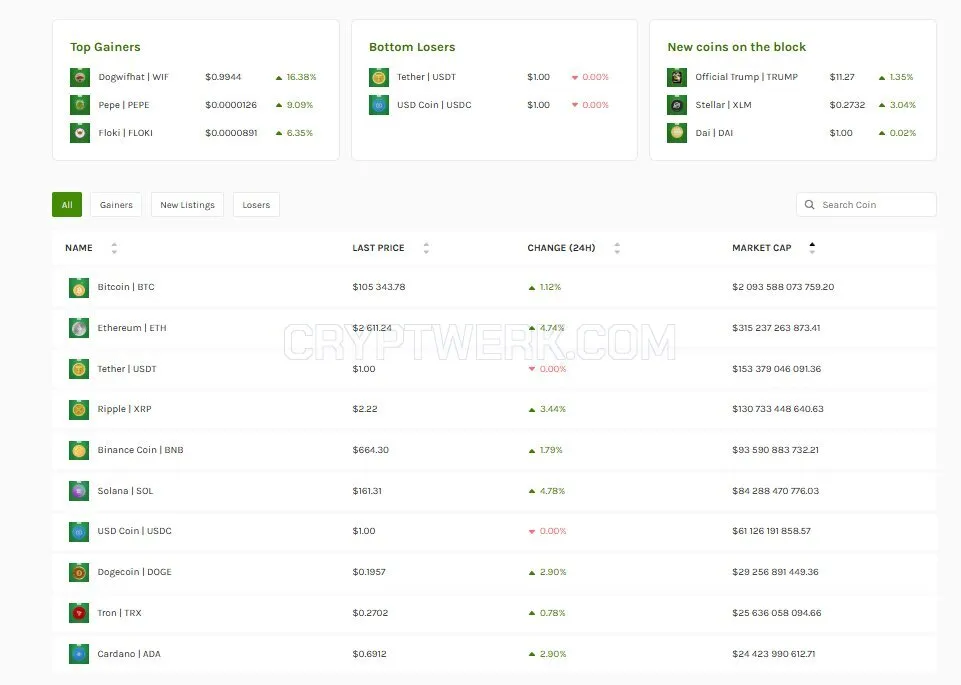Image resolution: width=961 pixels, height=685 pixels.
Task: Click Ethereum price $2 611.24
Action: tap(372, 328)
